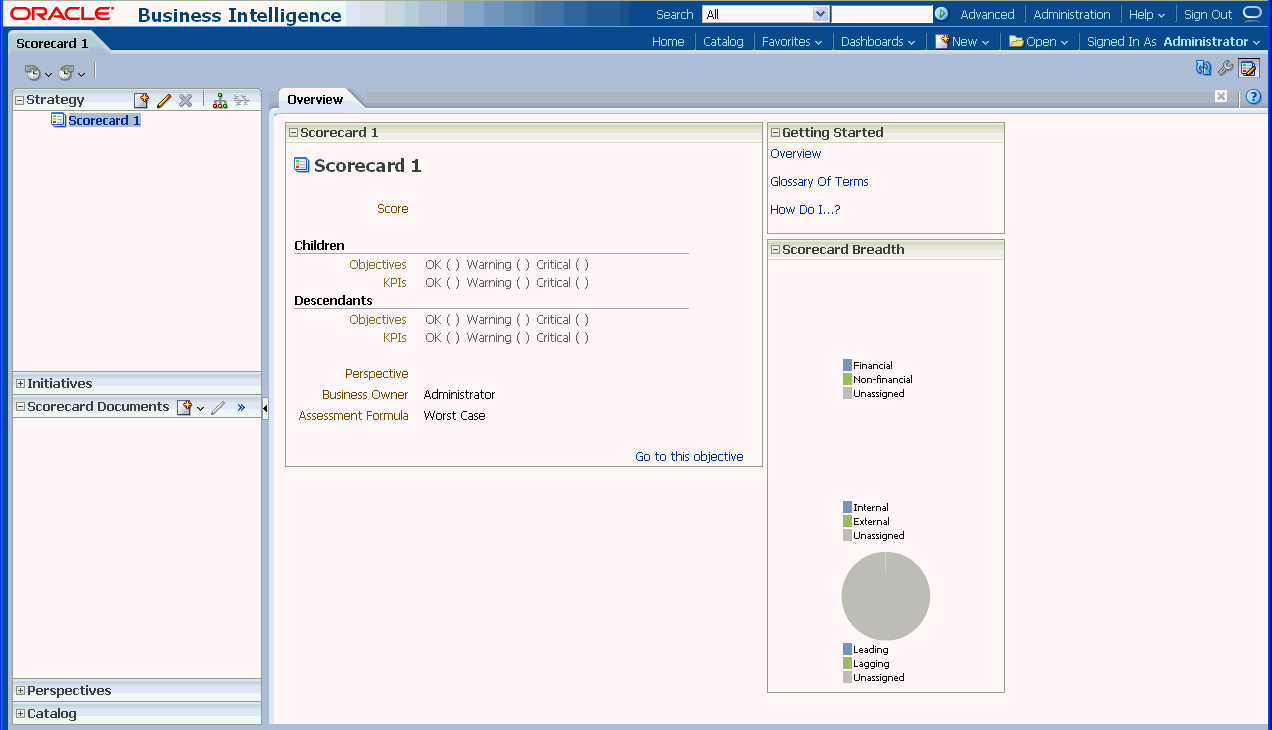1272x730 pixels.
Task: Click the grayed strategy map icon beside tree icon
Action: pyautogui.click(x=242, y=100)
